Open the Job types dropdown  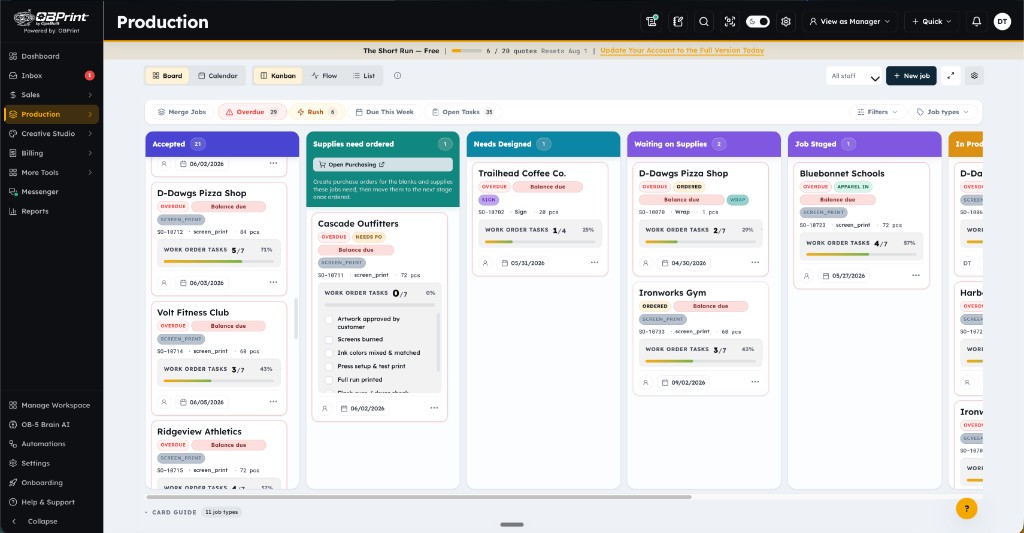click(x=942, y=112)
